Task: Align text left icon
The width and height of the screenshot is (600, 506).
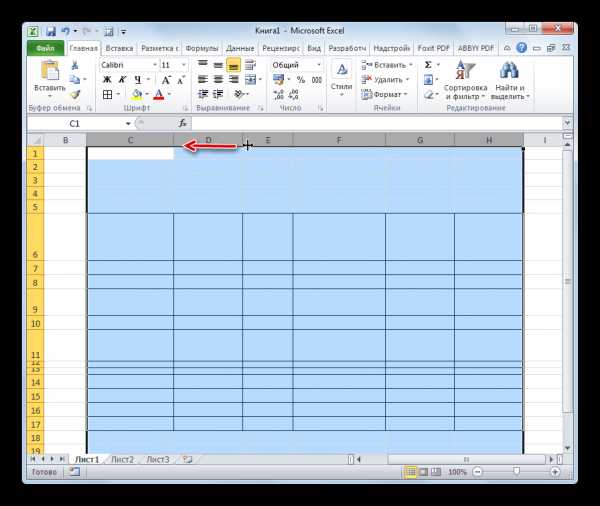Action: (x=203, y=80)
